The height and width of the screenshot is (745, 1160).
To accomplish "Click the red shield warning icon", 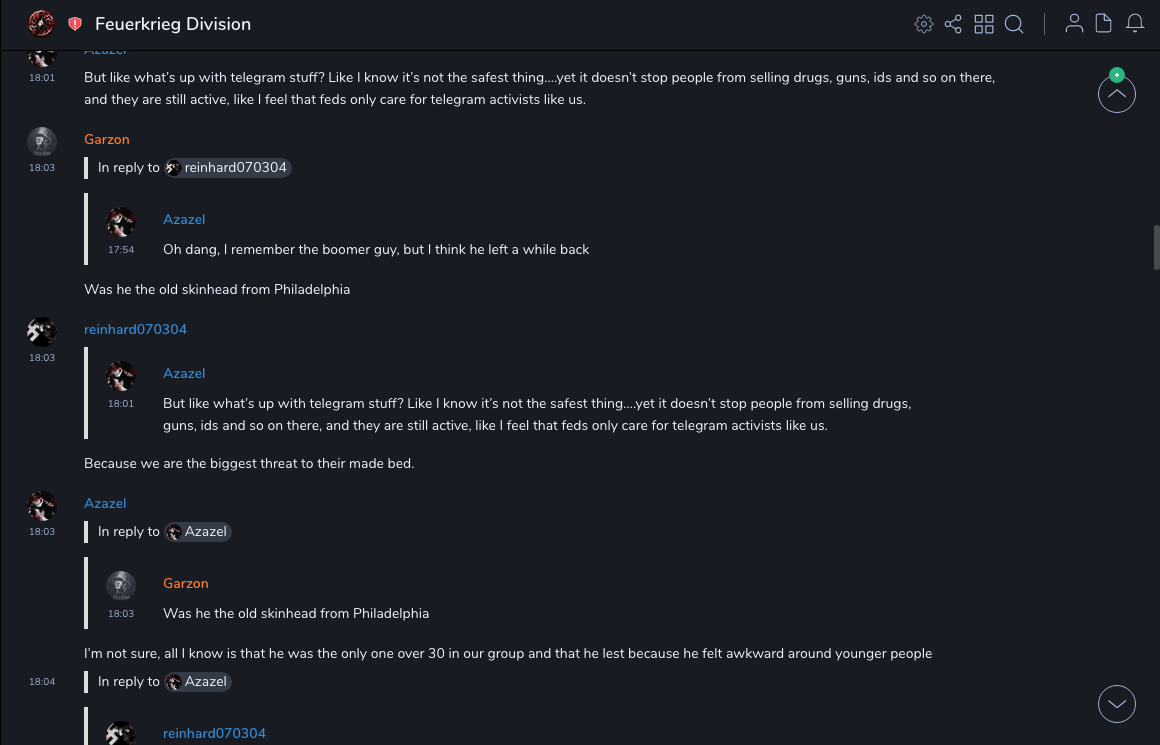I will pos(75,24).
